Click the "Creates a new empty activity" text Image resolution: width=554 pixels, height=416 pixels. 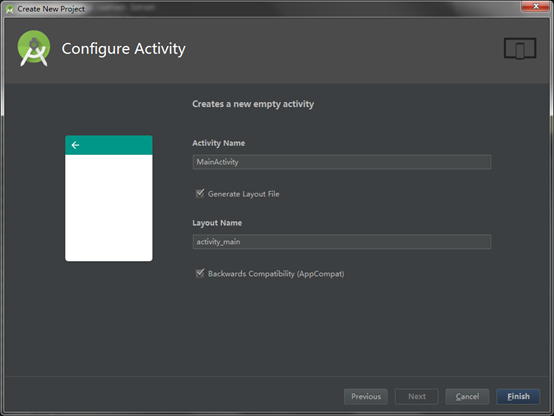tap(253, 104)
